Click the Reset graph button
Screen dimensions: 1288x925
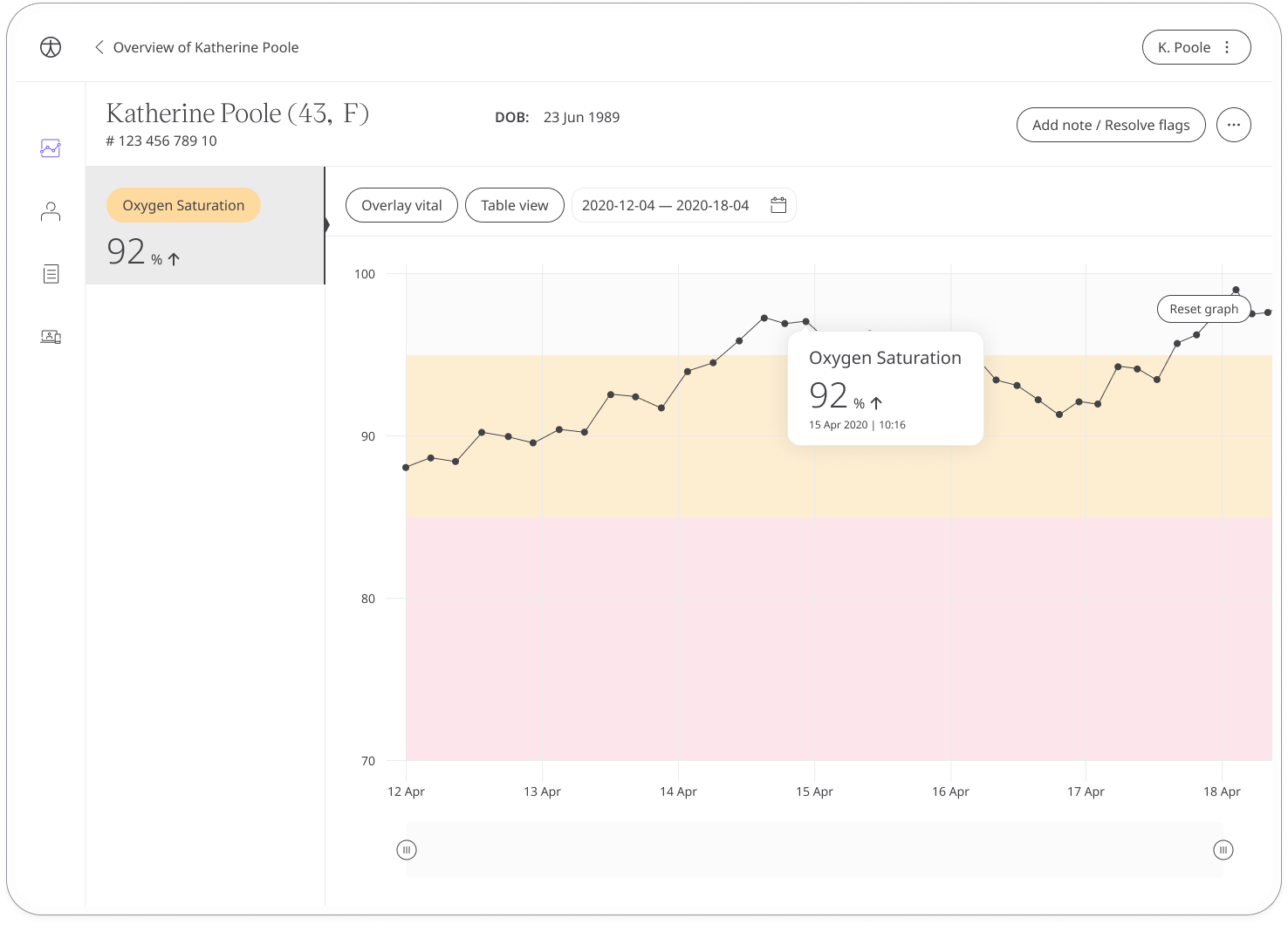1203,309
